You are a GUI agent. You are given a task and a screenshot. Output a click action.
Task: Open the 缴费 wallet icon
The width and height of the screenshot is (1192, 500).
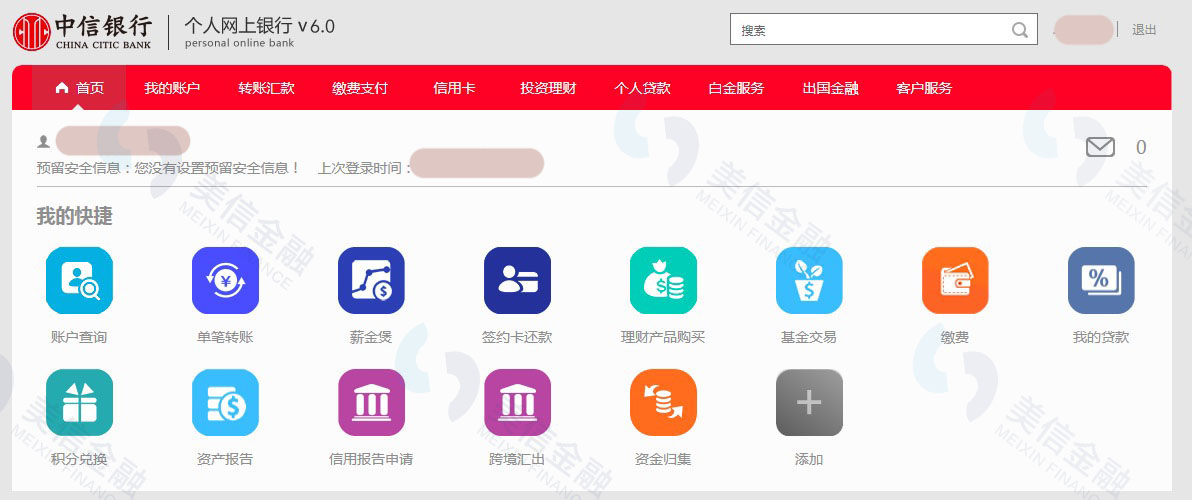pyautogui.click(x=956, y=280)
